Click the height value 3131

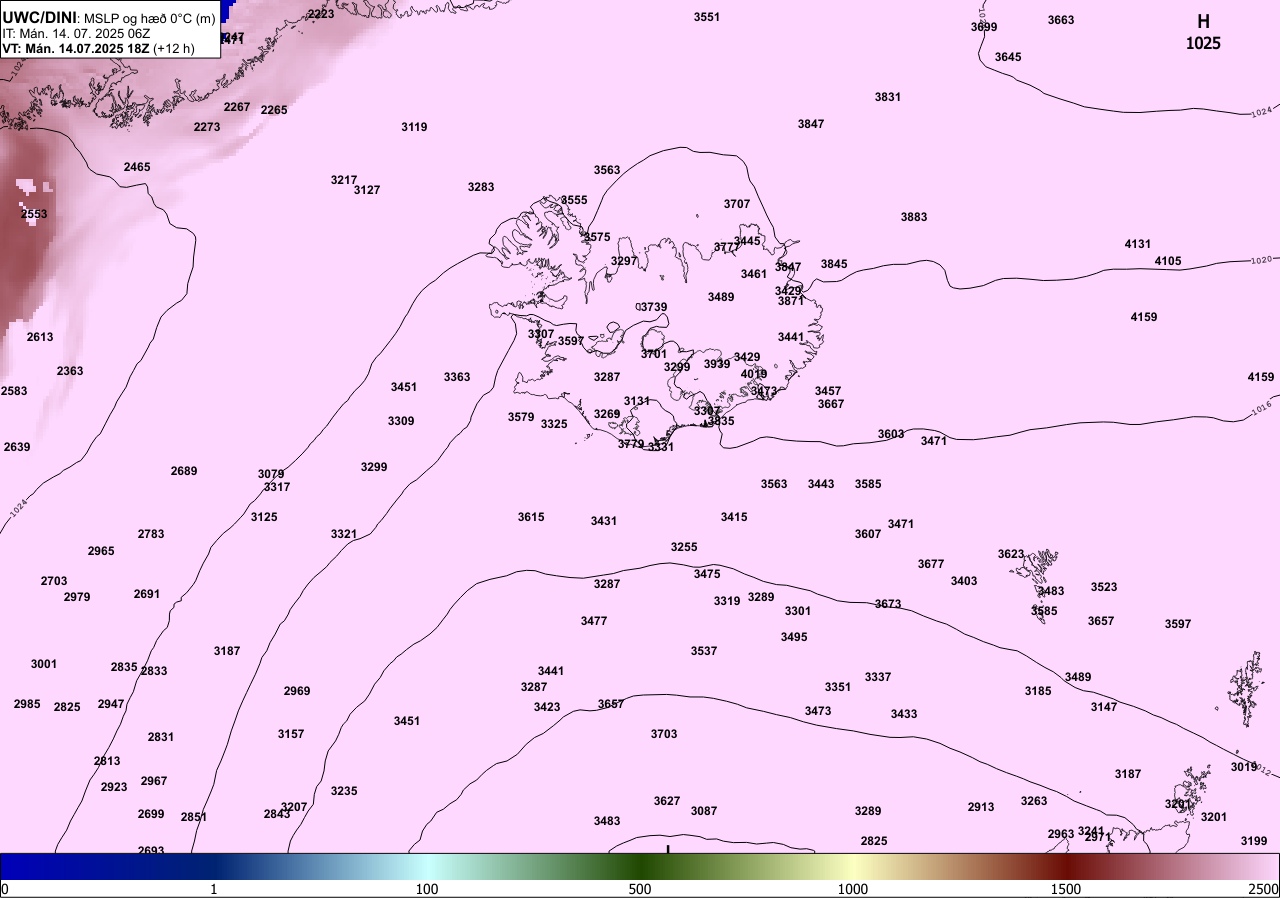(x=637, y=401)
